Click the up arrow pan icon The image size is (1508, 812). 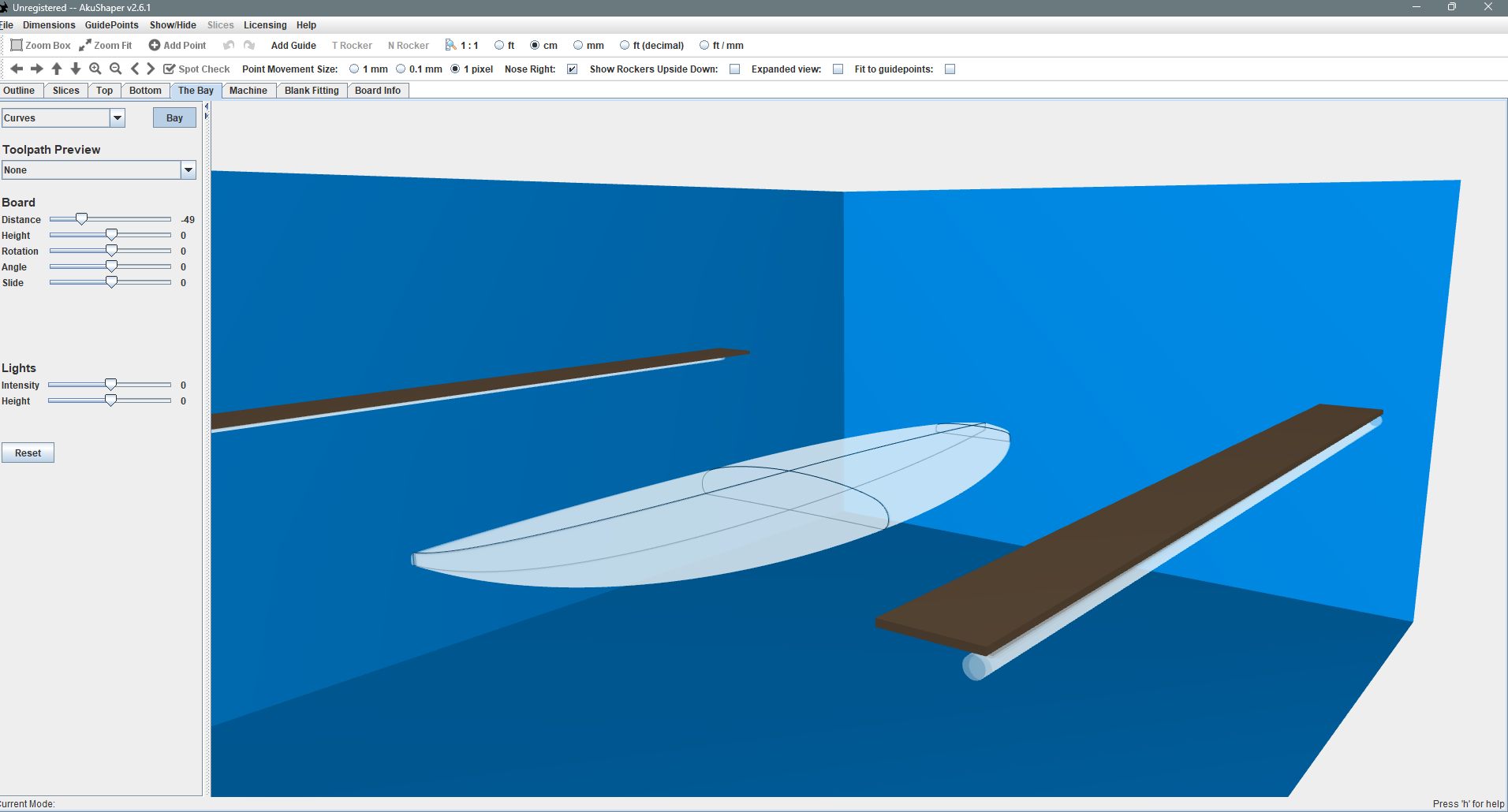57,69
